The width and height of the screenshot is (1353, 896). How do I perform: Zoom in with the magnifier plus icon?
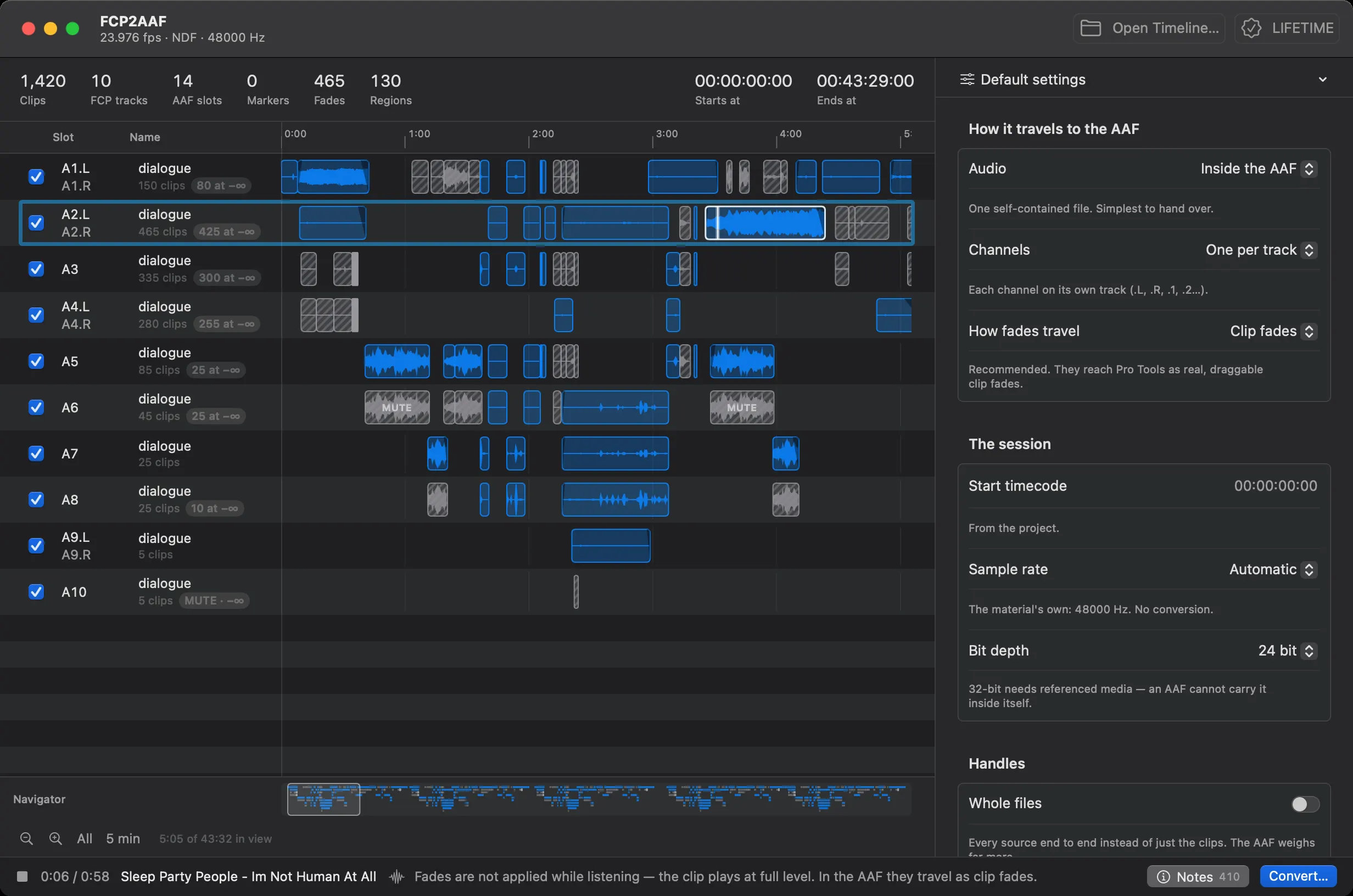[55, 838]
